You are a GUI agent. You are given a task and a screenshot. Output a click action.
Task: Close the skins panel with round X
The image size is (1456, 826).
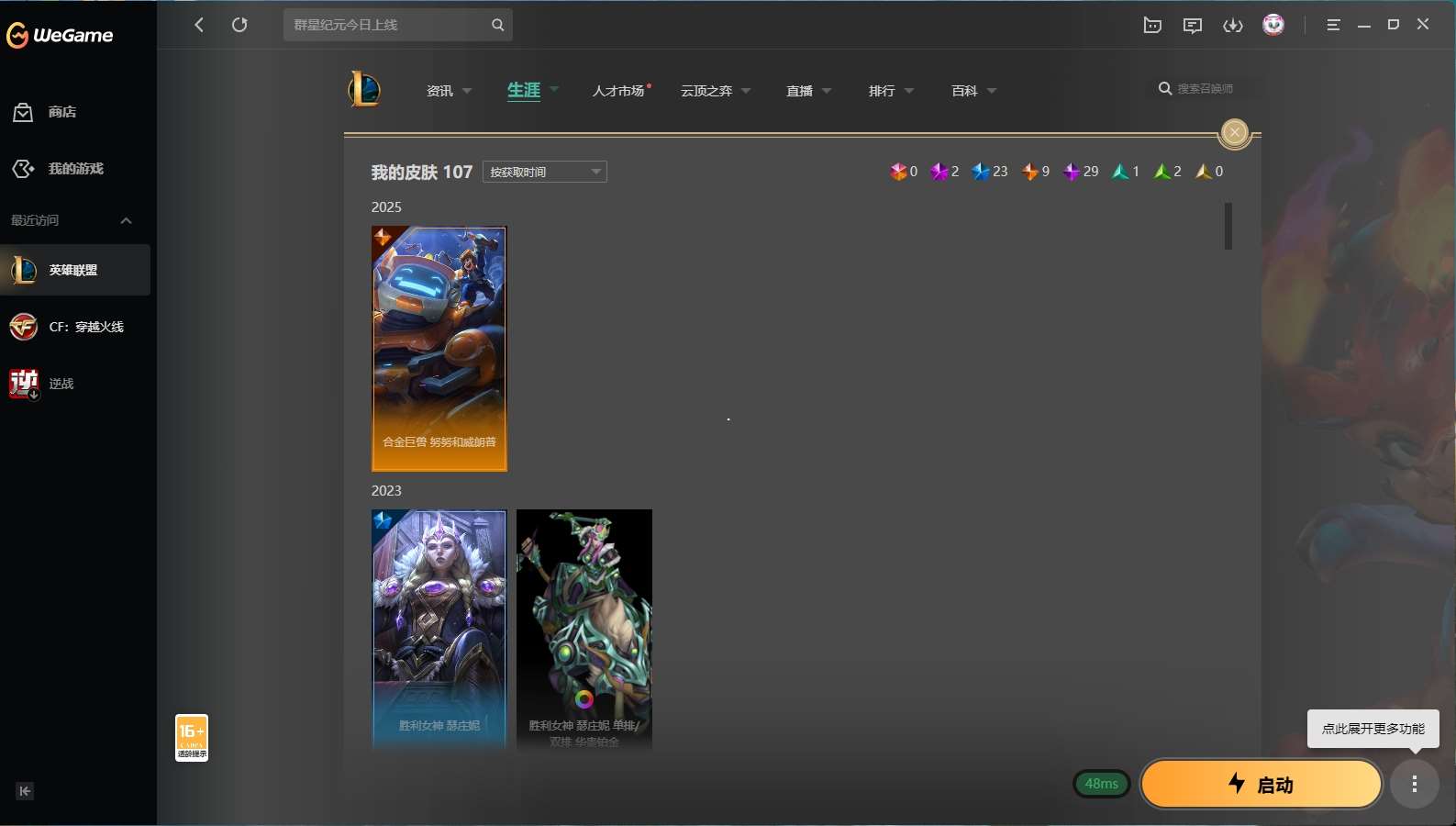pos(1235,133)
